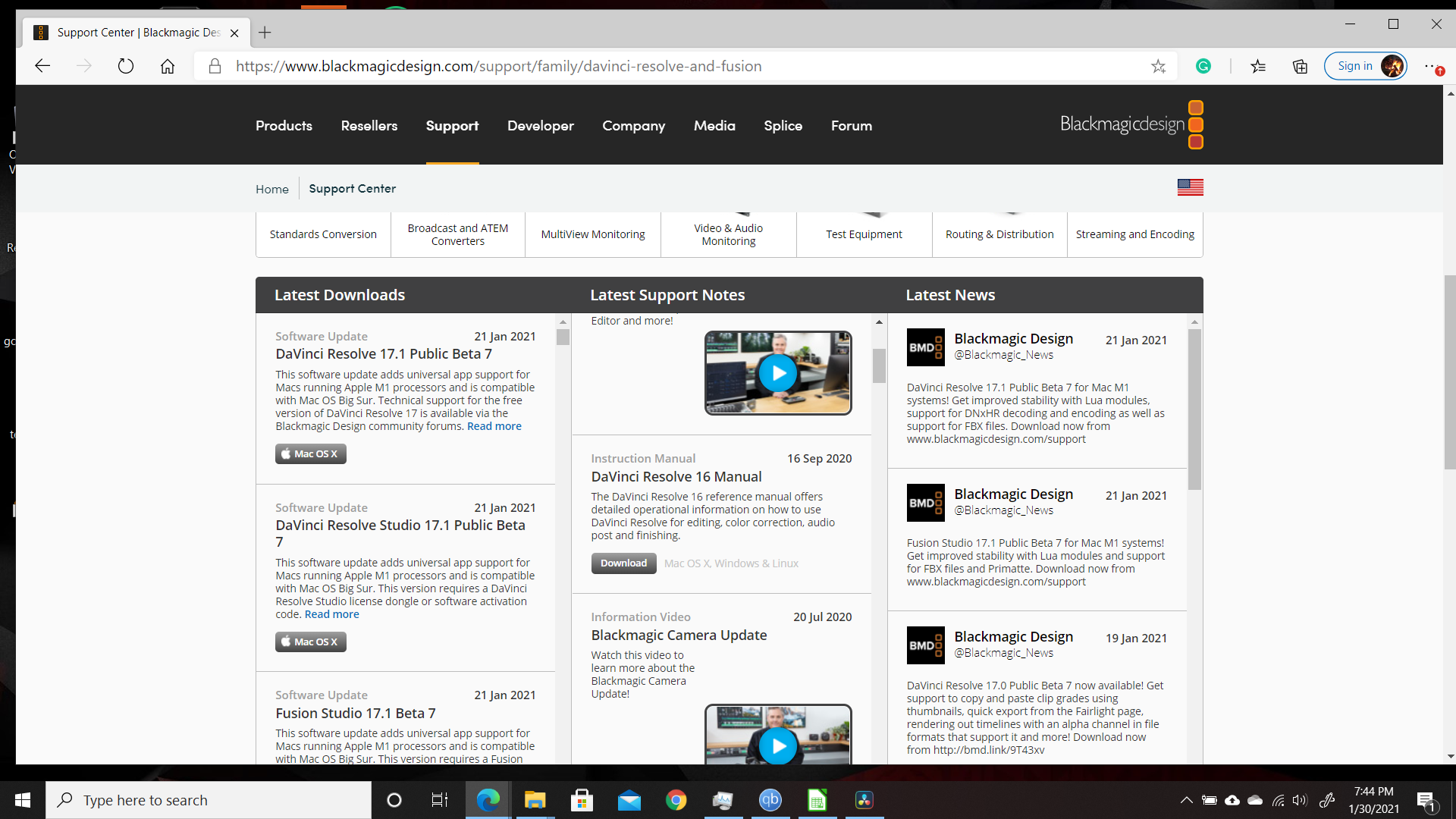Viewport: 1456px width, 819px height.
Task: Click BMD avatar on DaVinci Resolve 17.1 news
Action: tap(925, 347)
